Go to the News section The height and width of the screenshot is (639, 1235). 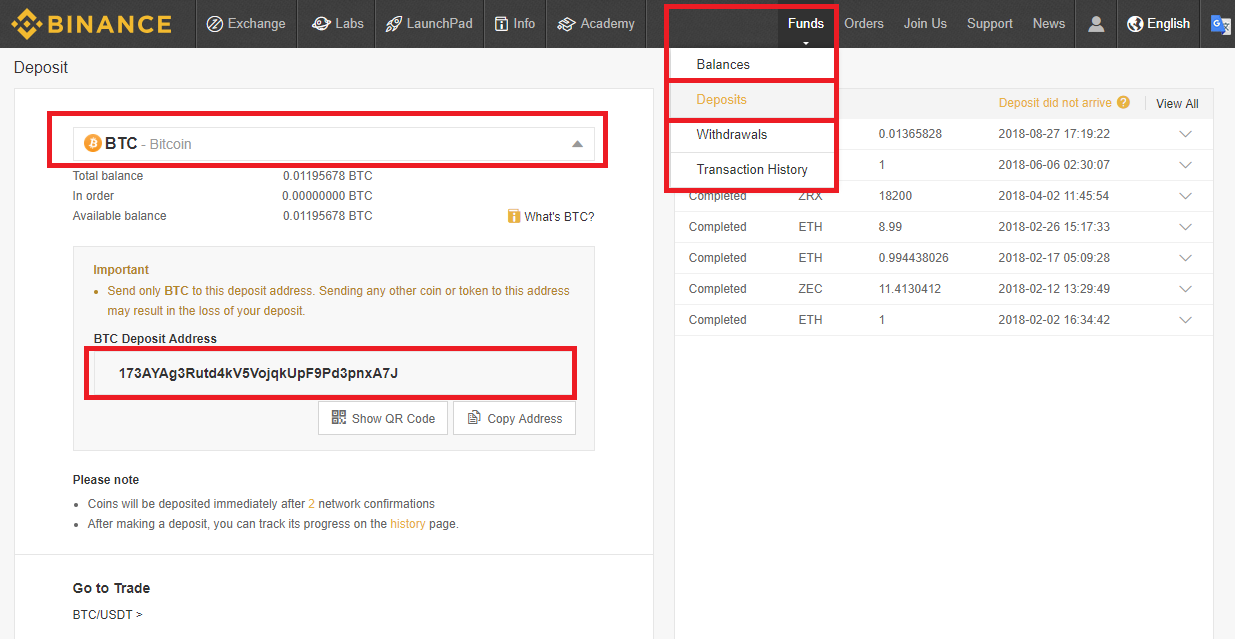(x=1049, y=24)
